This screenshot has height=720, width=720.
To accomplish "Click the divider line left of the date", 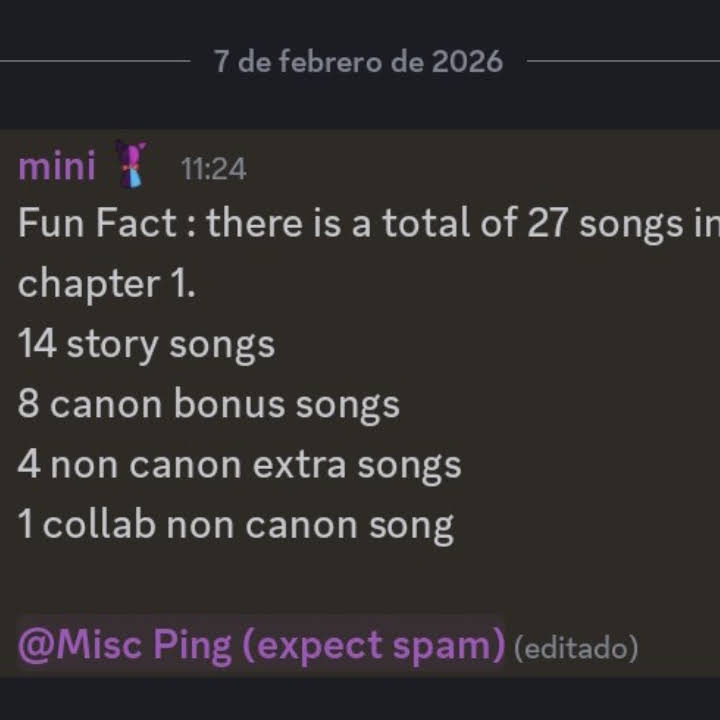I will tap(95, 60).
